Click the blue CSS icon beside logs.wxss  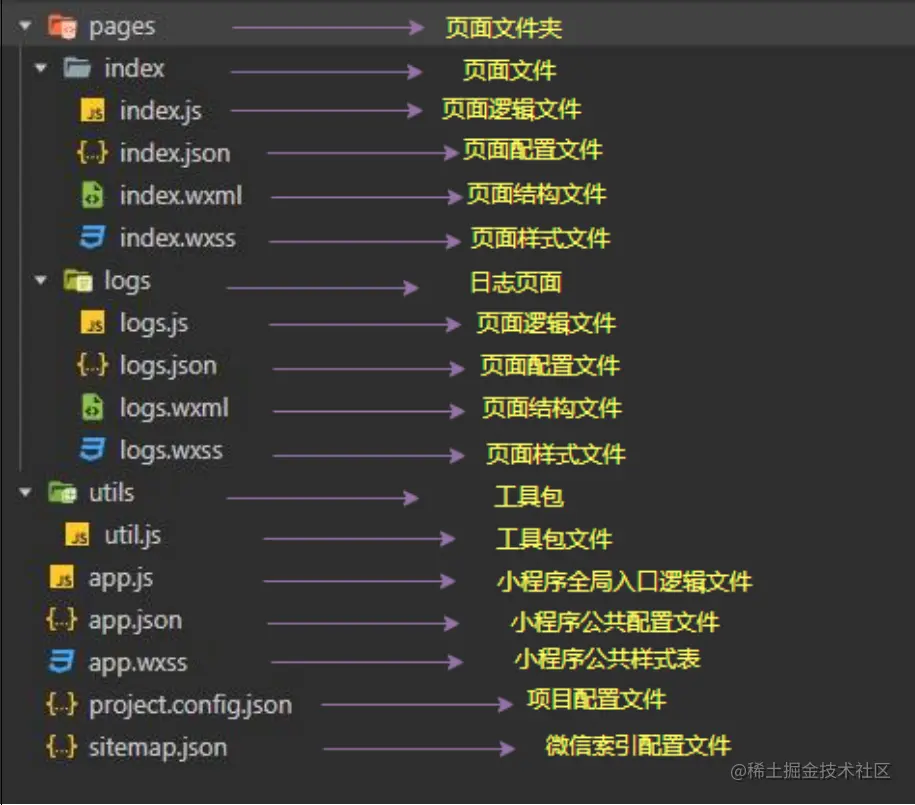click(x=92, y=450)
